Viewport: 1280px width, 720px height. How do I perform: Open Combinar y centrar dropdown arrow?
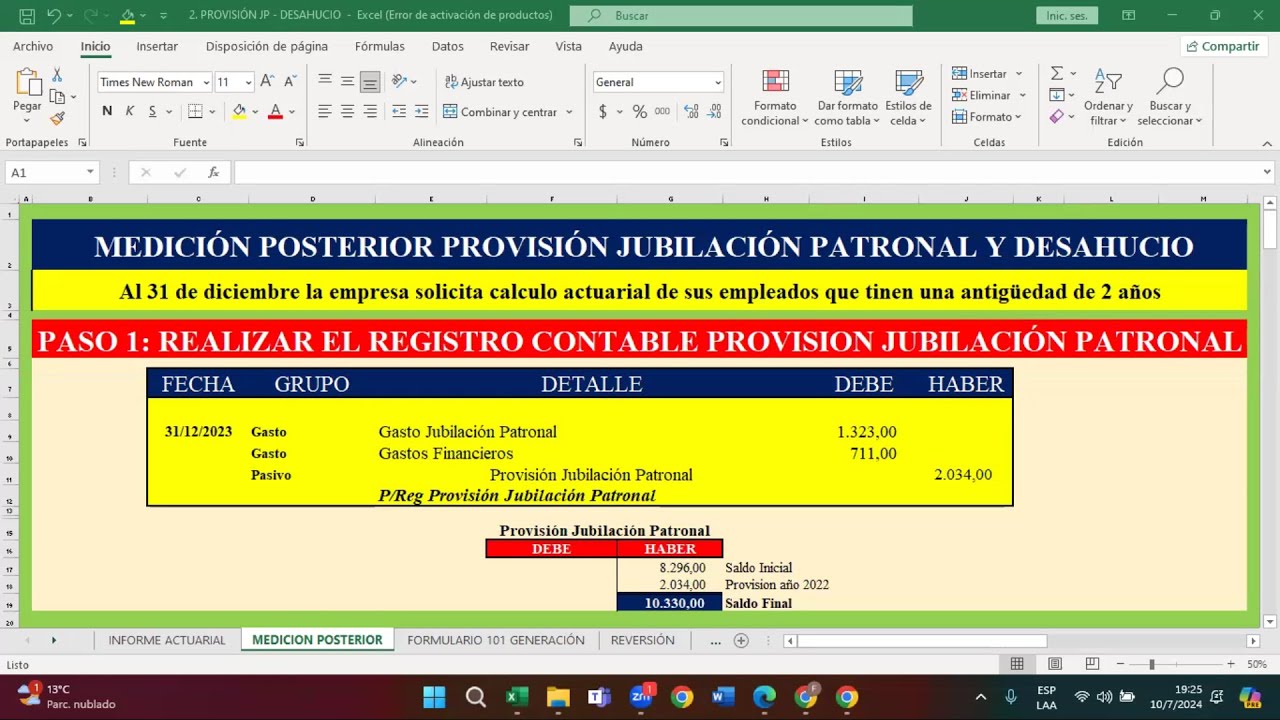tap(569, 112)
